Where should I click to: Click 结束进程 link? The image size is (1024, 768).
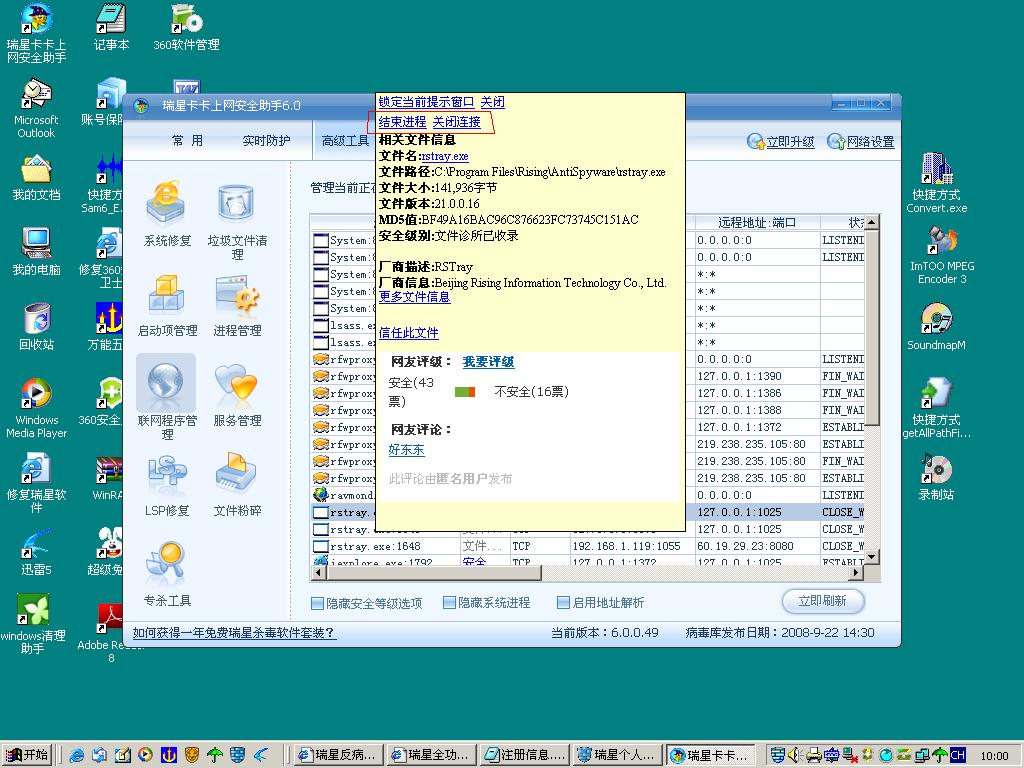click(x=402, y=122)
